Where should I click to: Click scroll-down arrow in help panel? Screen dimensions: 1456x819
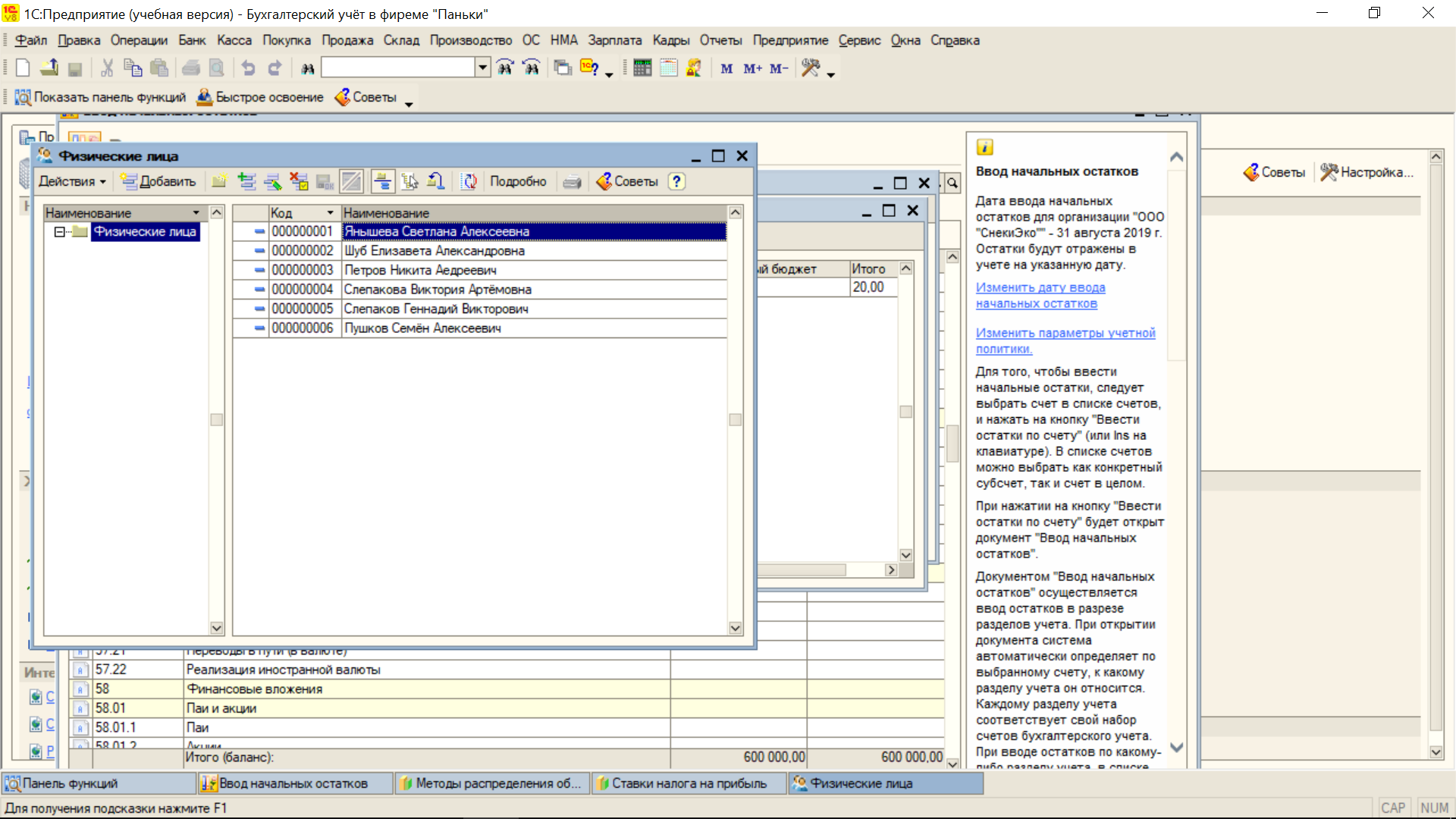coord(1176,747)
